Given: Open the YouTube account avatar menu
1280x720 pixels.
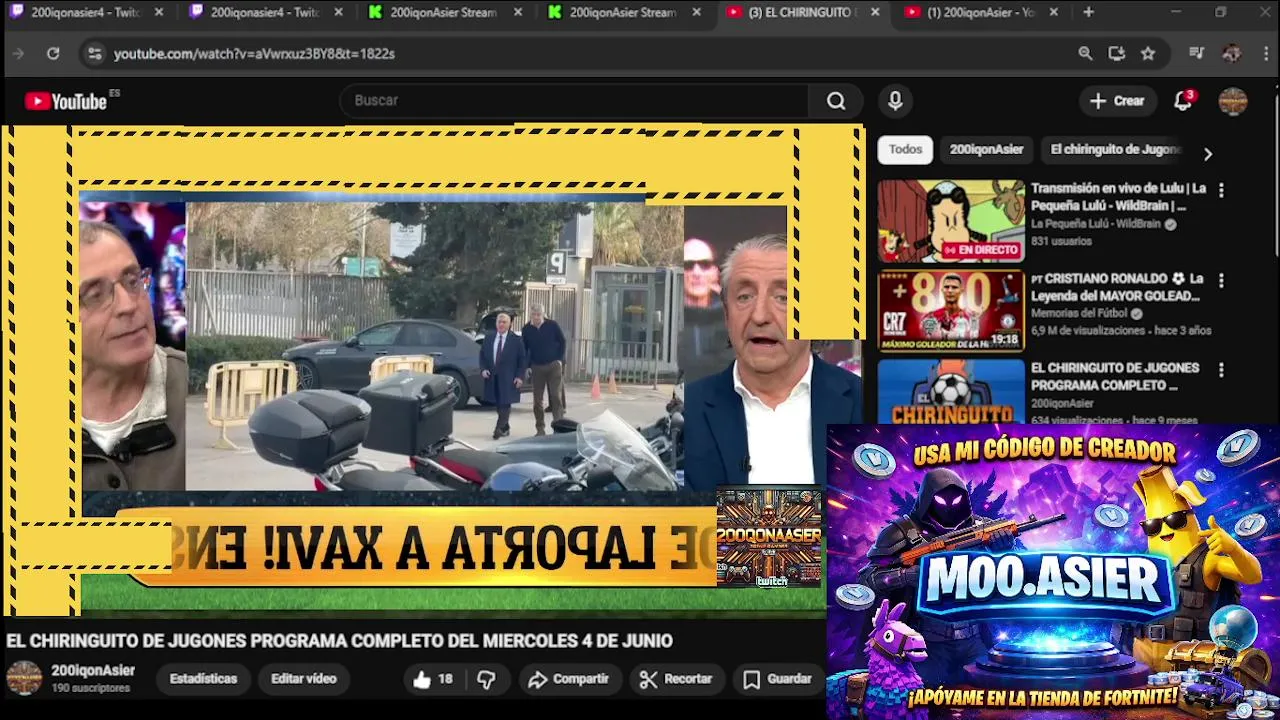Looking at the screenshot, I should tap(1233, 101).
